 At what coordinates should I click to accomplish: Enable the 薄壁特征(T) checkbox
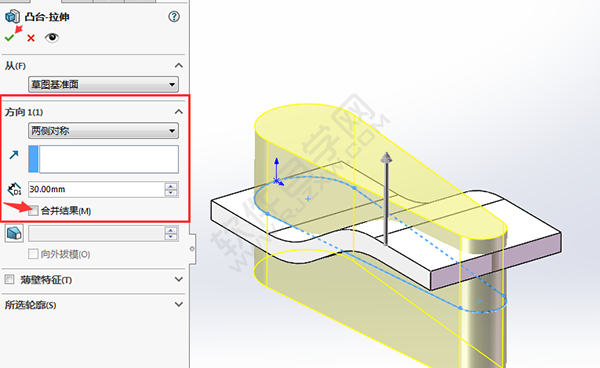[x=9, y=280]
